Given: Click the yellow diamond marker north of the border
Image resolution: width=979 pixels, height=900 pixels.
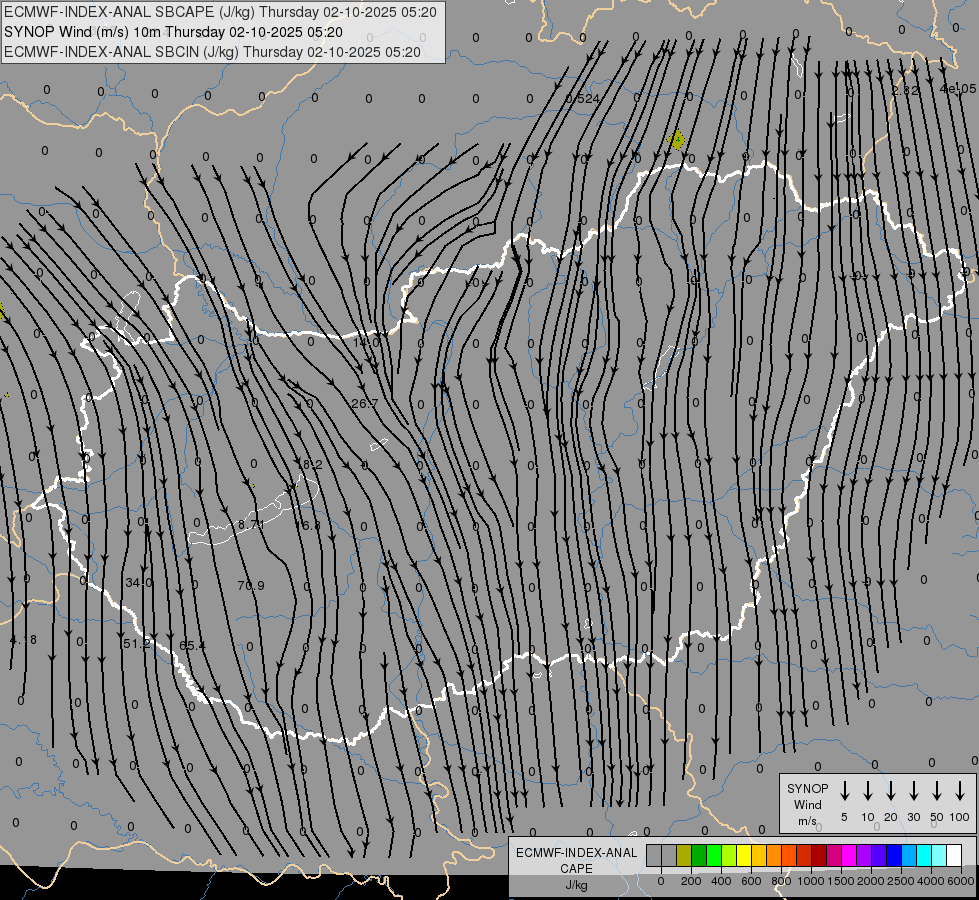Looking at the screenshot, I should tap(676, 140).
